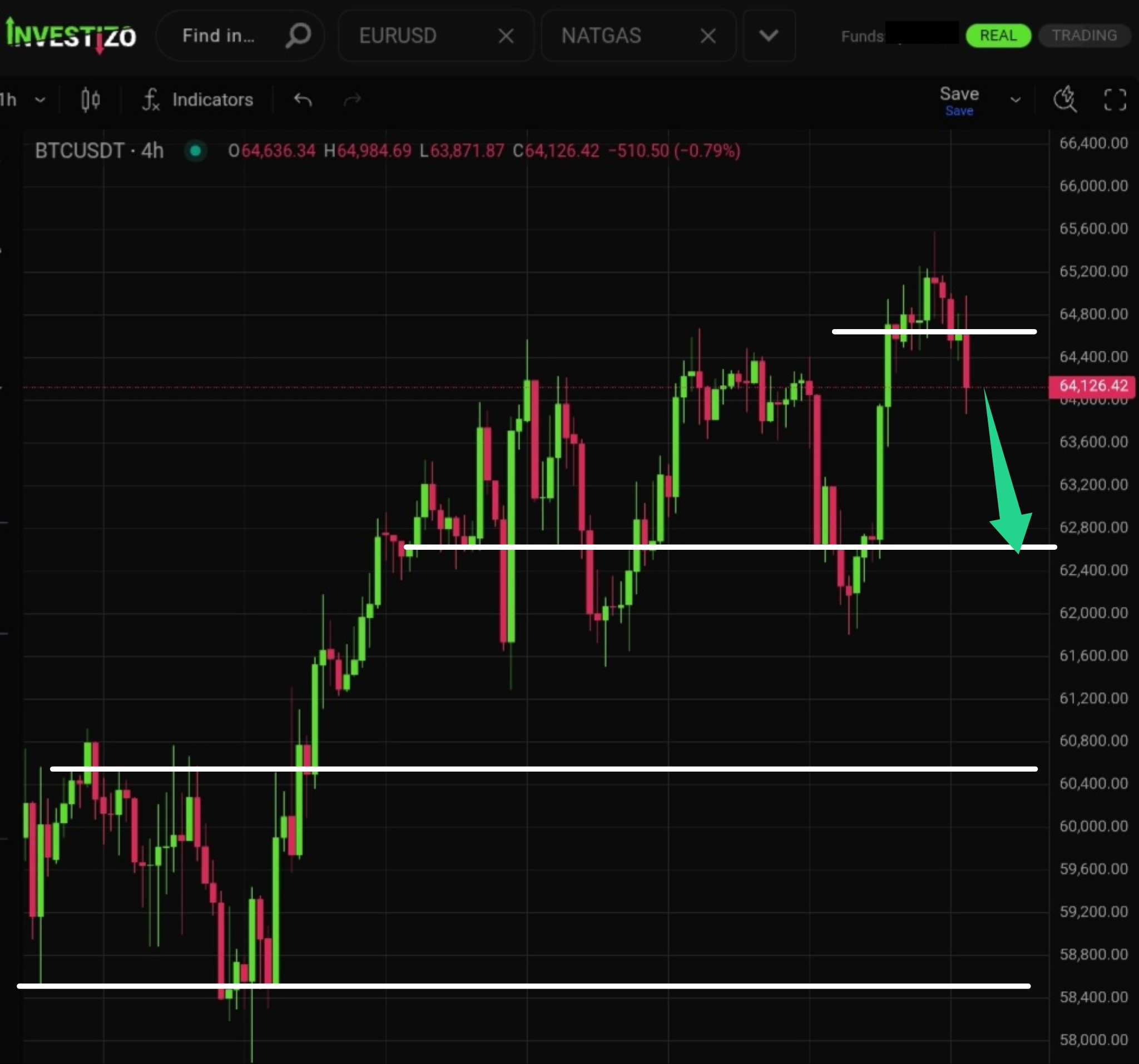
Task: Click the green market status dot
Action: [x=195, y=151]
